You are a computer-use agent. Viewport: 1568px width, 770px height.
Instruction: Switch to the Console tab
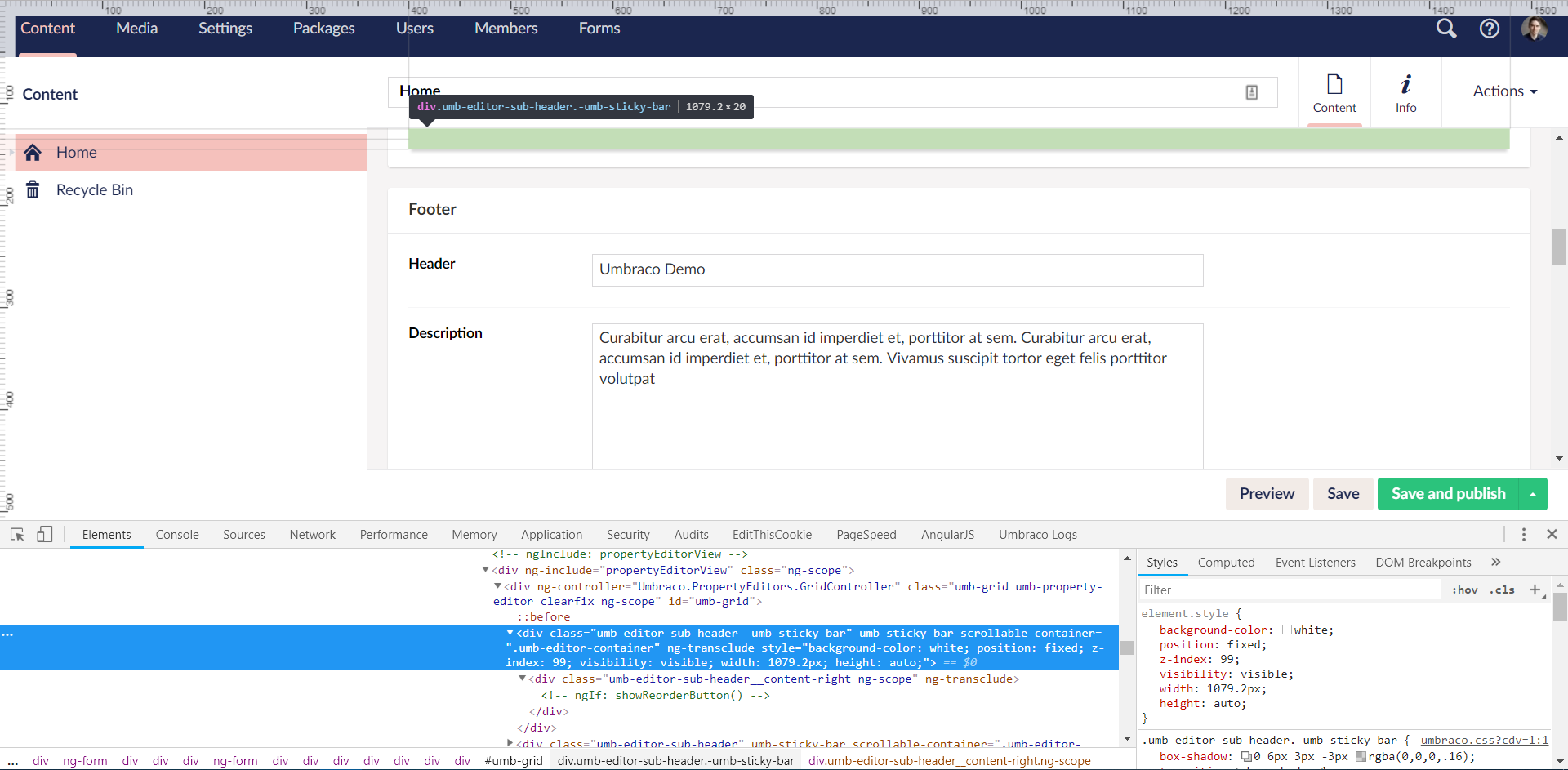[x=177, y=534]
